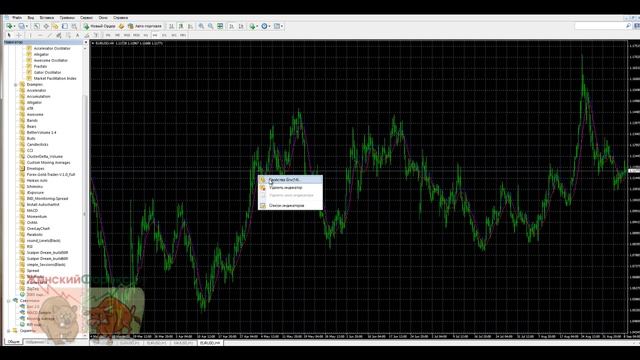Screen dimensions: 640x360
Task: Open the indicators list green plus icon
Action: [x=252, y=26]
